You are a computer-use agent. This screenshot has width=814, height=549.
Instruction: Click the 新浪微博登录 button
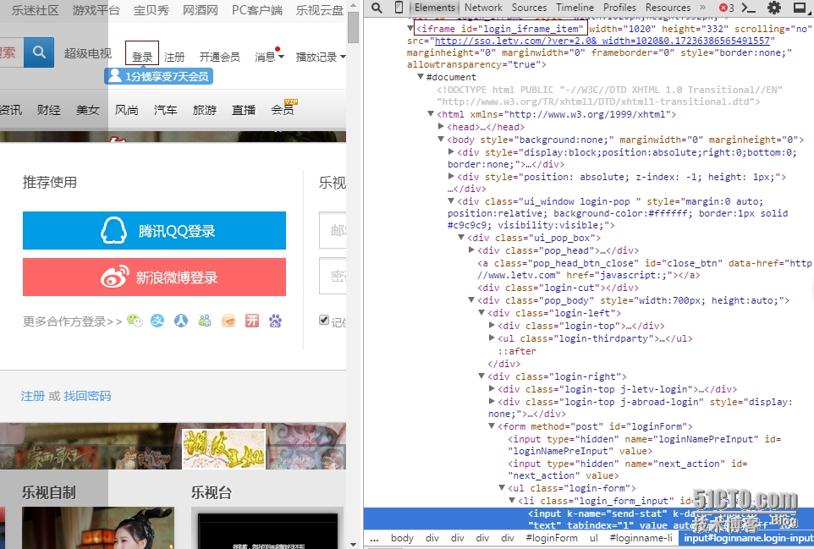tap(154, 277)
